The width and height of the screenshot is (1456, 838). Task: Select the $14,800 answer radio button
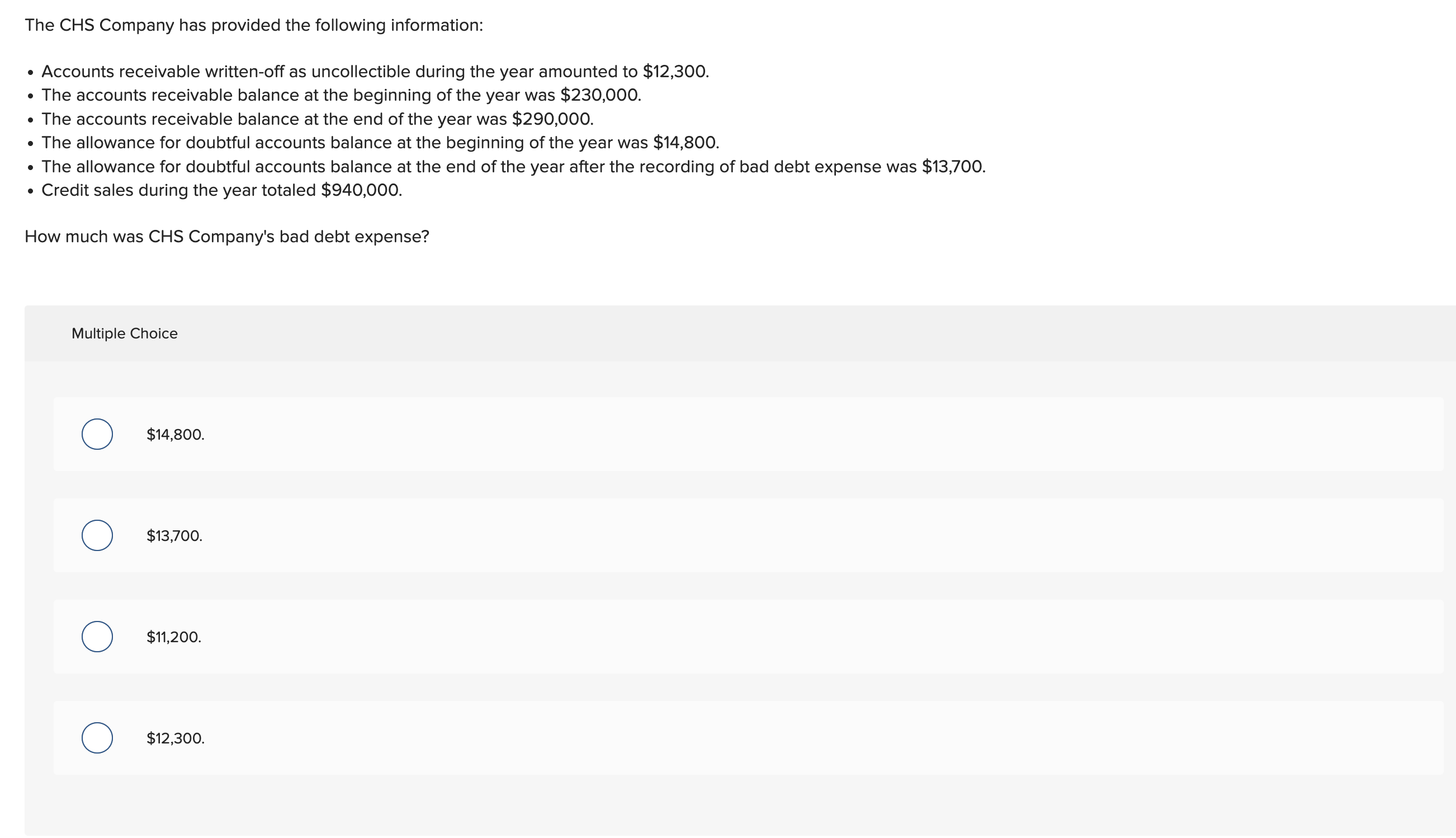[97, 436]
